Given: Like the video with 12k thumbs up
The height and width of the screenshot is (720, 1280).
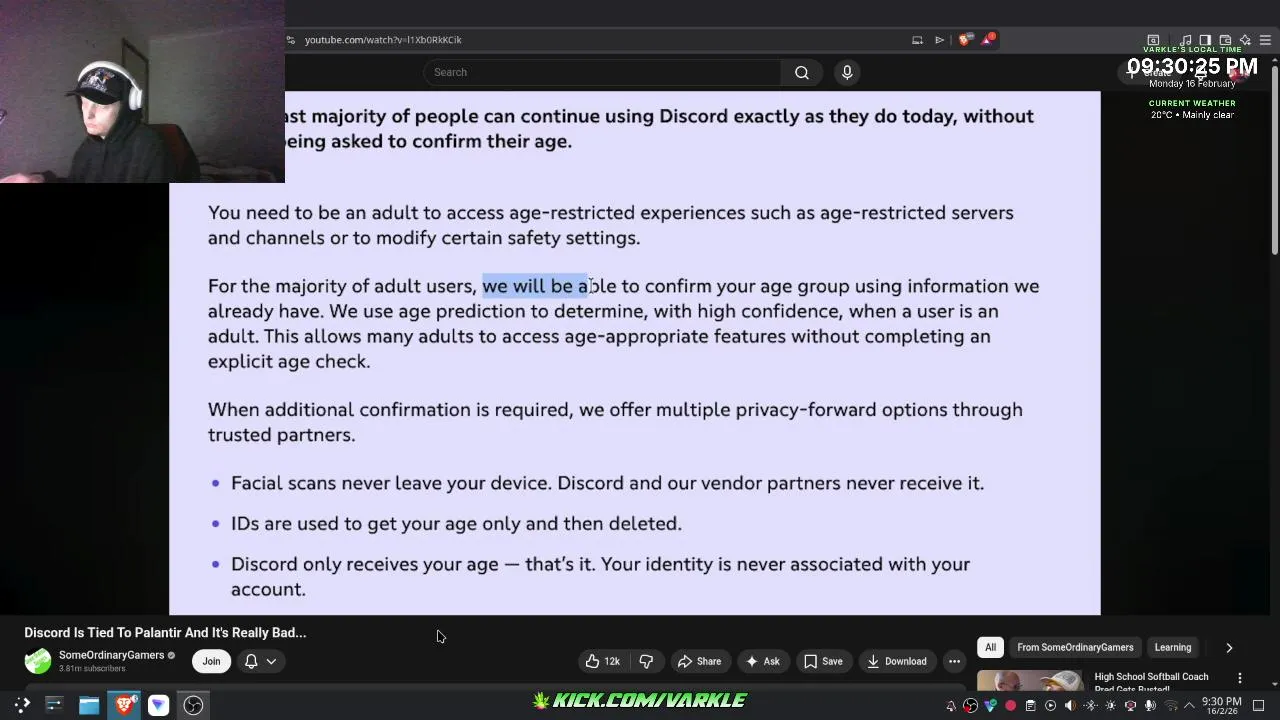Looking at the screenshot, I should click(602, 661).
